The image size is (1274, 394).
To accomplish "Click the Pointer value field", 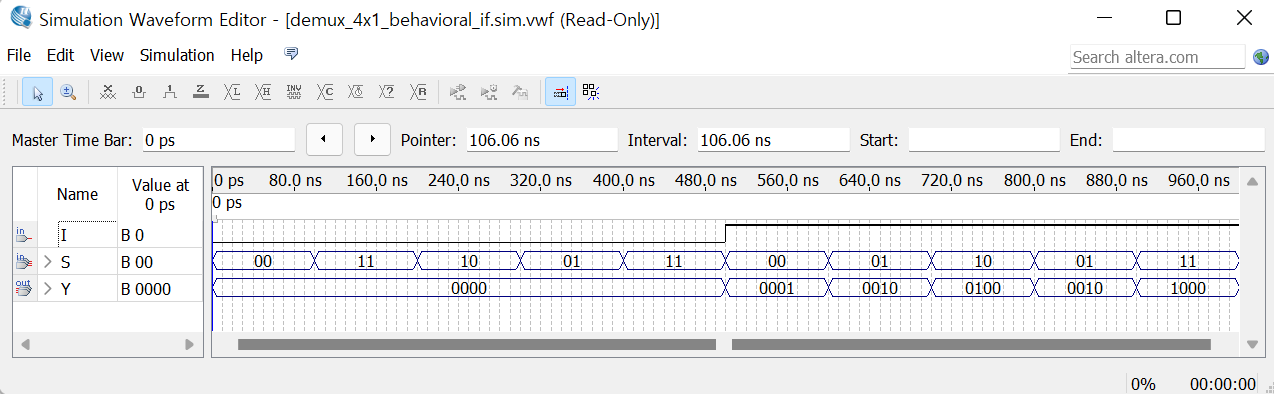I will pyautogui.click(x=542, y=140).
